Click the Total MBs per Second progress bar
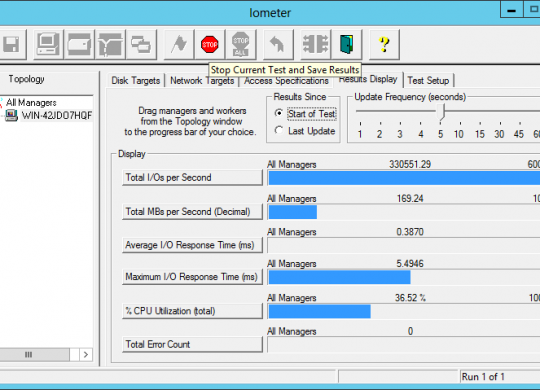Screen dimensions: 540x390 [x=404, y=212]
